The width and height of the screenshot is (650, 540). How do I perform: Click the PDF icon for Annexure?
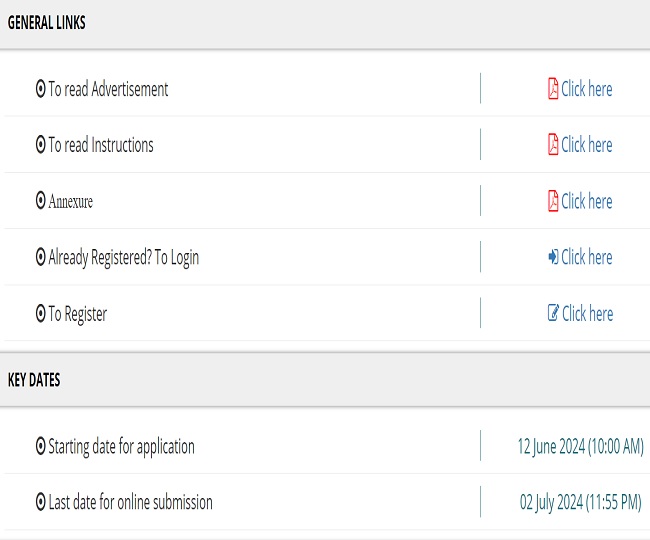pos(552,201)
